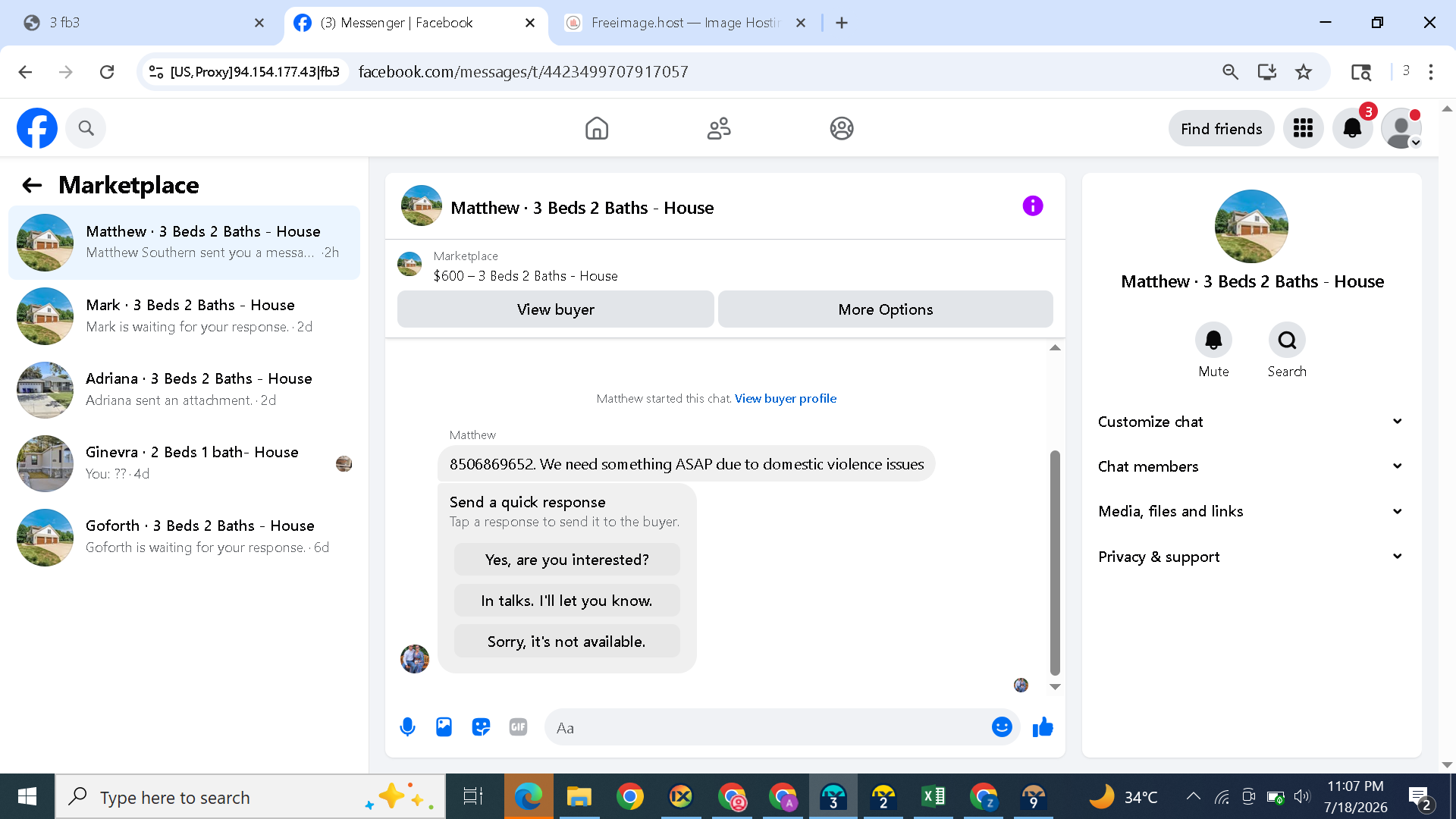Open the GIF picker icon
This screenshot has width=1456, height=819.
click(x=518, y=727)
